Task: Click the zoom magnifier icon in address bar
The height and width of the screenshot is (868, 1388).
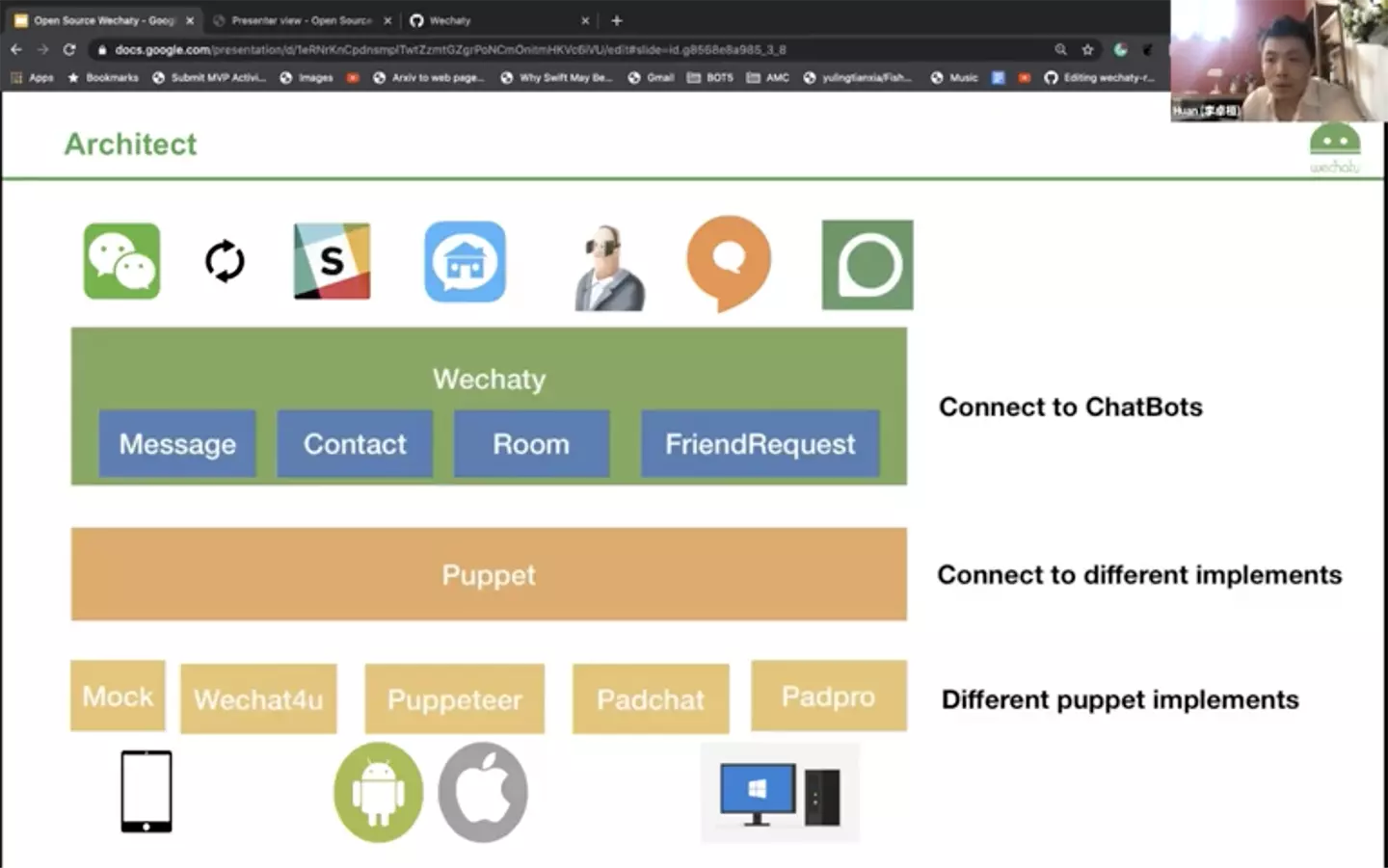Action: 1060,49
